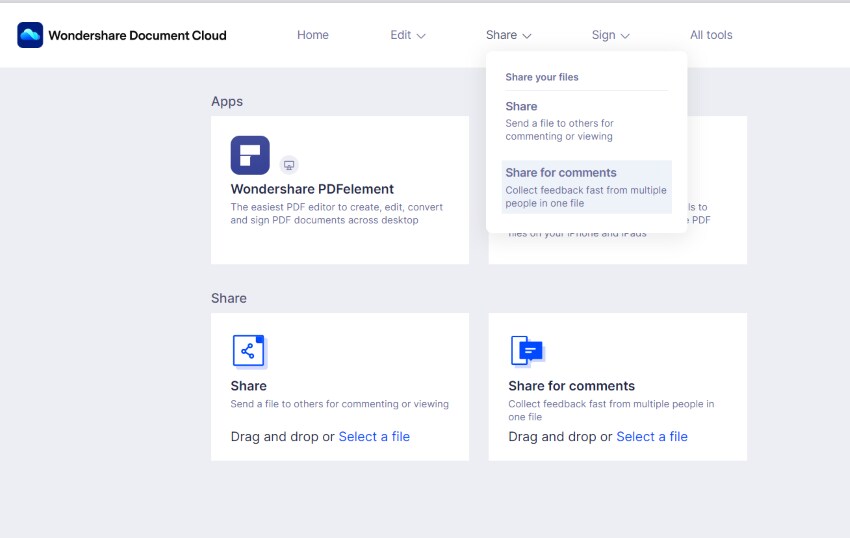
Task: Click the Wondershare Document Cloud brand name
Action: click(x=137, y=35)
